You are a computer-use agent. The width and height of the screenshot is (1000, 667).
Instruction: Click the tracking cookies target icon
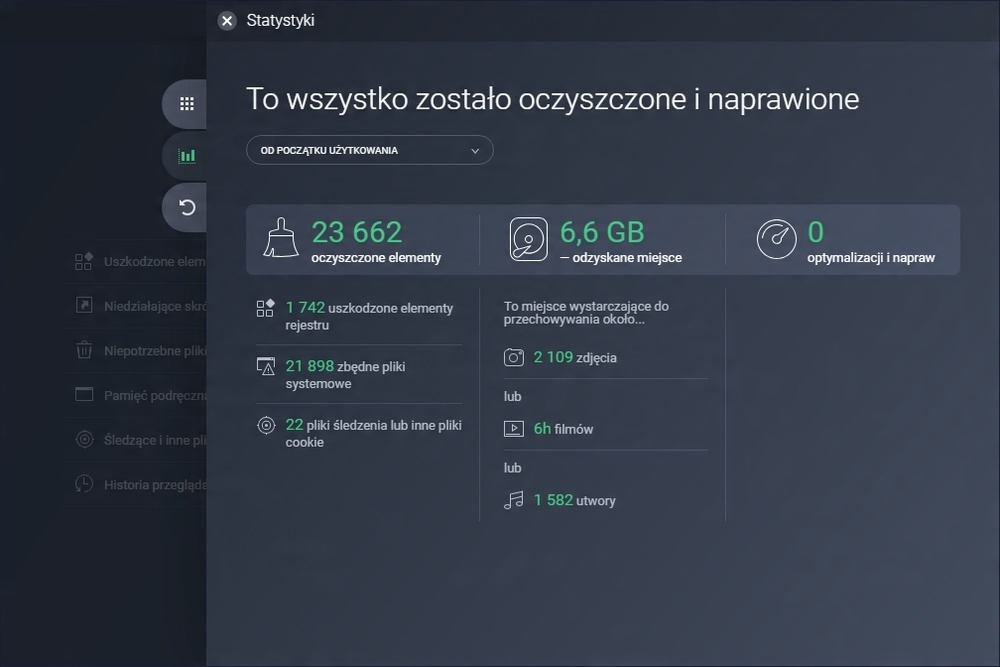[x=266, y=425]
